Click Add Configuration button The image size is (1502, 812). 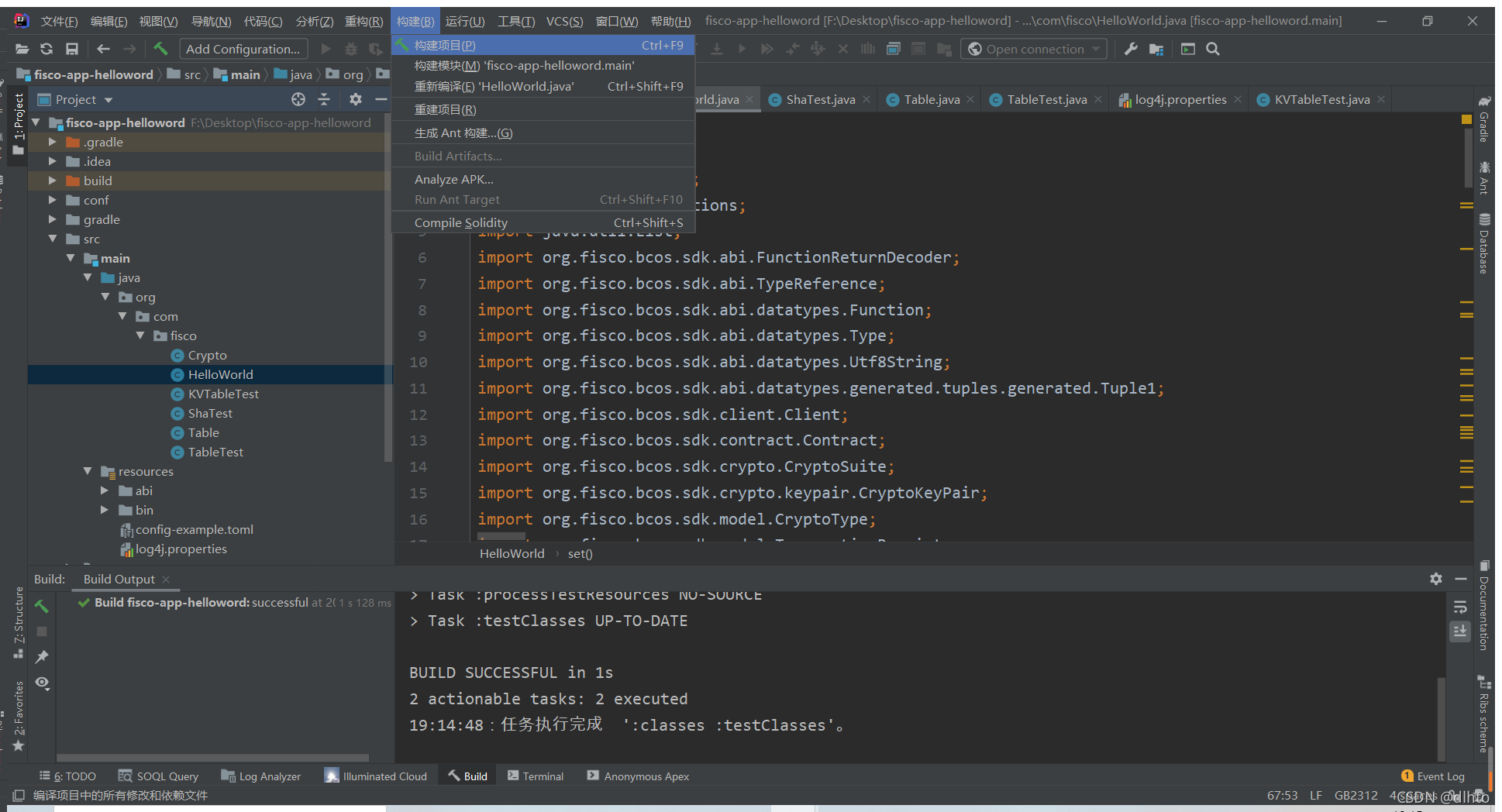point(243,49)
